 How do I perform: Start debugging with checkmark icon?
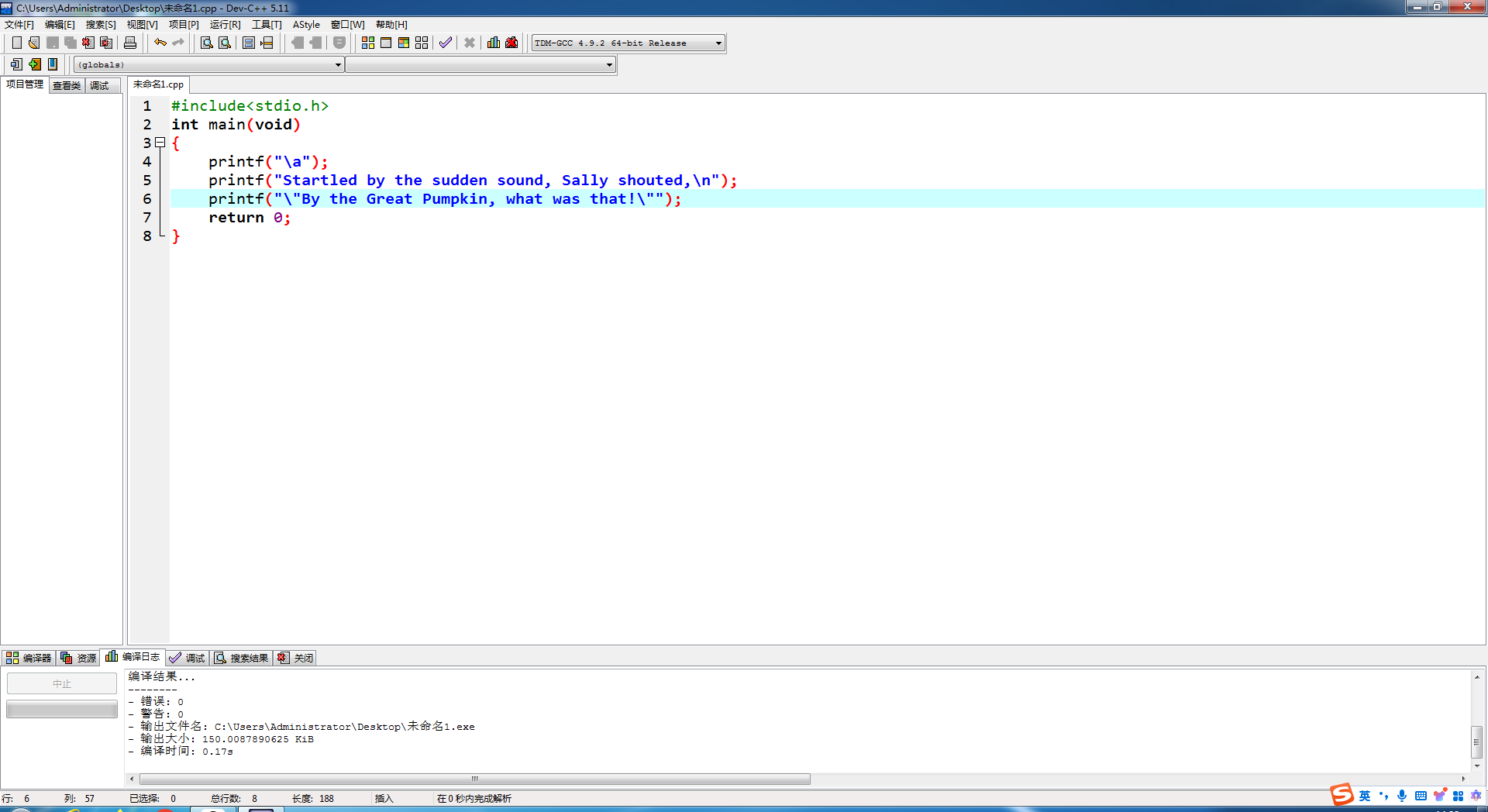click(446, 43)
